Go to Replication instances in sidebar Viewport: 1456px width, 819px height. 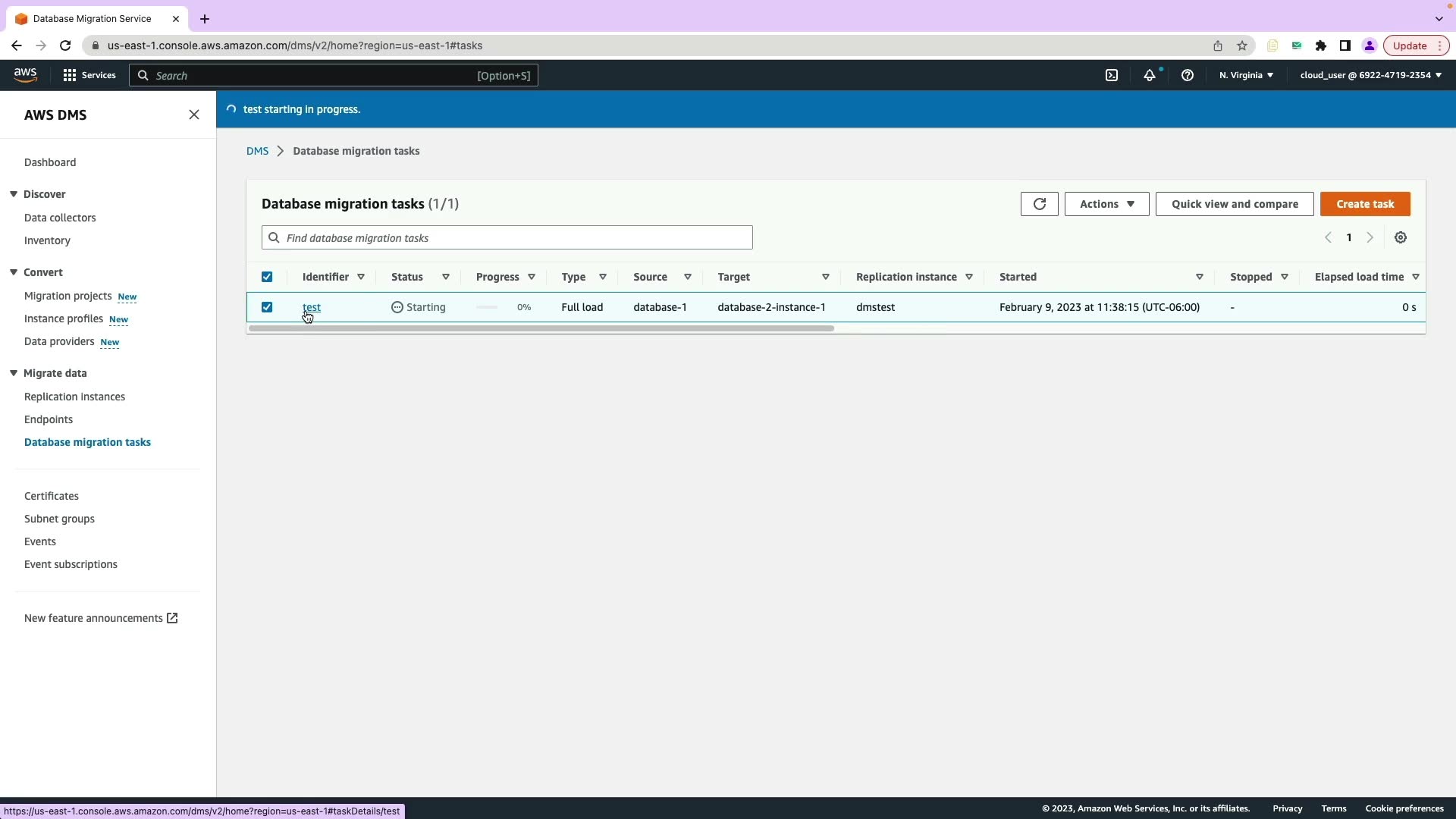pyautogui.click(x=74, y=397)
